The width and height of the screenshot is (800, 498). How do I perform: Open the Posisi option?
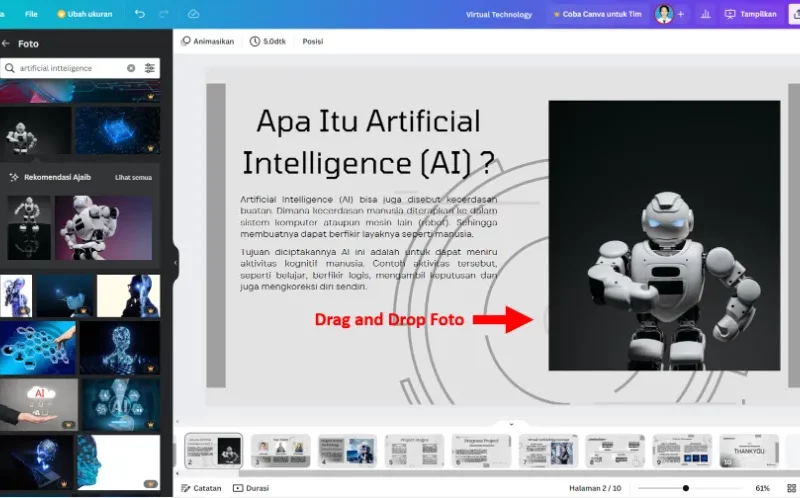[313, 41]
